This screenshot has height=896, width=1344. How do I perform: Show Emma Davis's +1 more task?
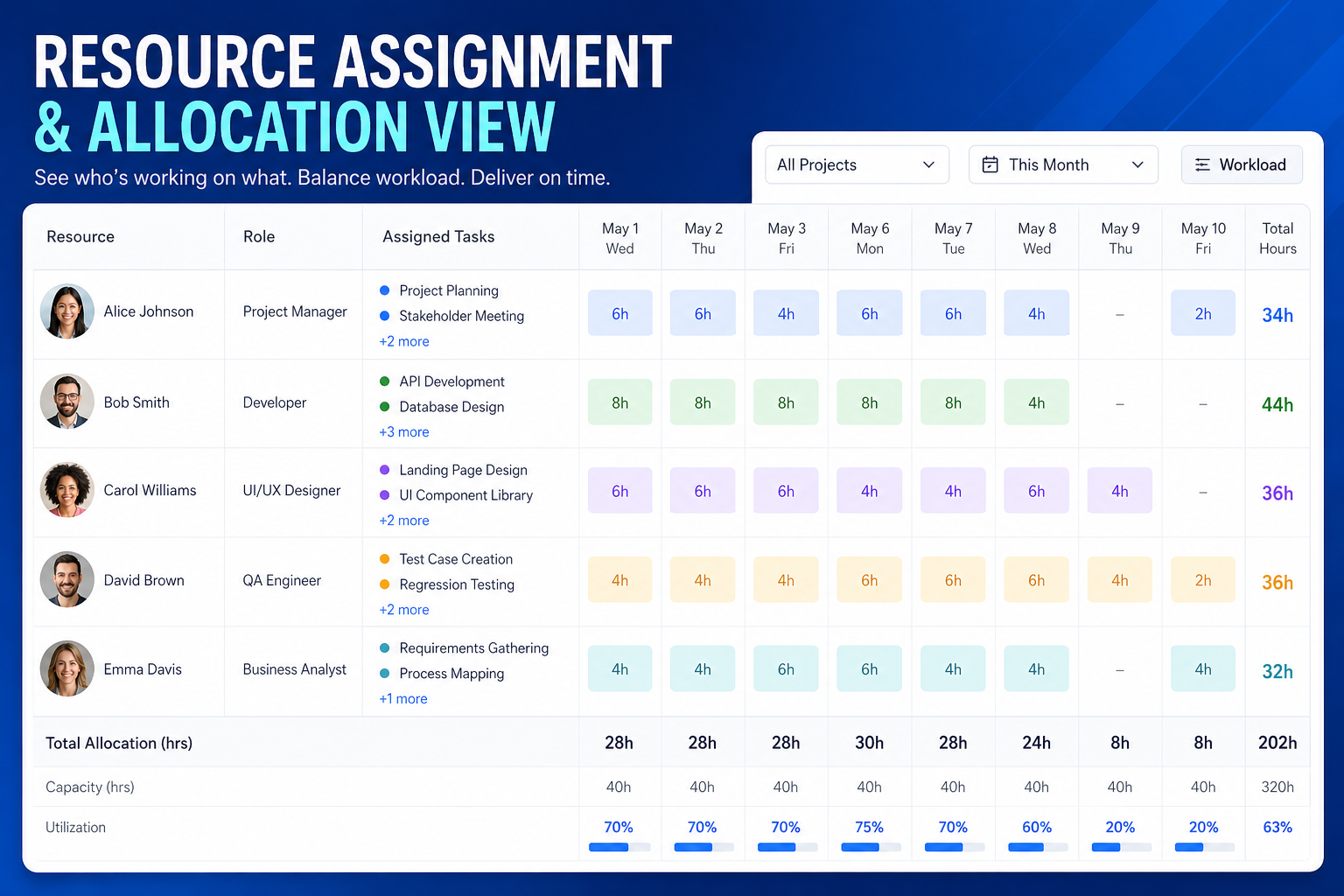403,699
